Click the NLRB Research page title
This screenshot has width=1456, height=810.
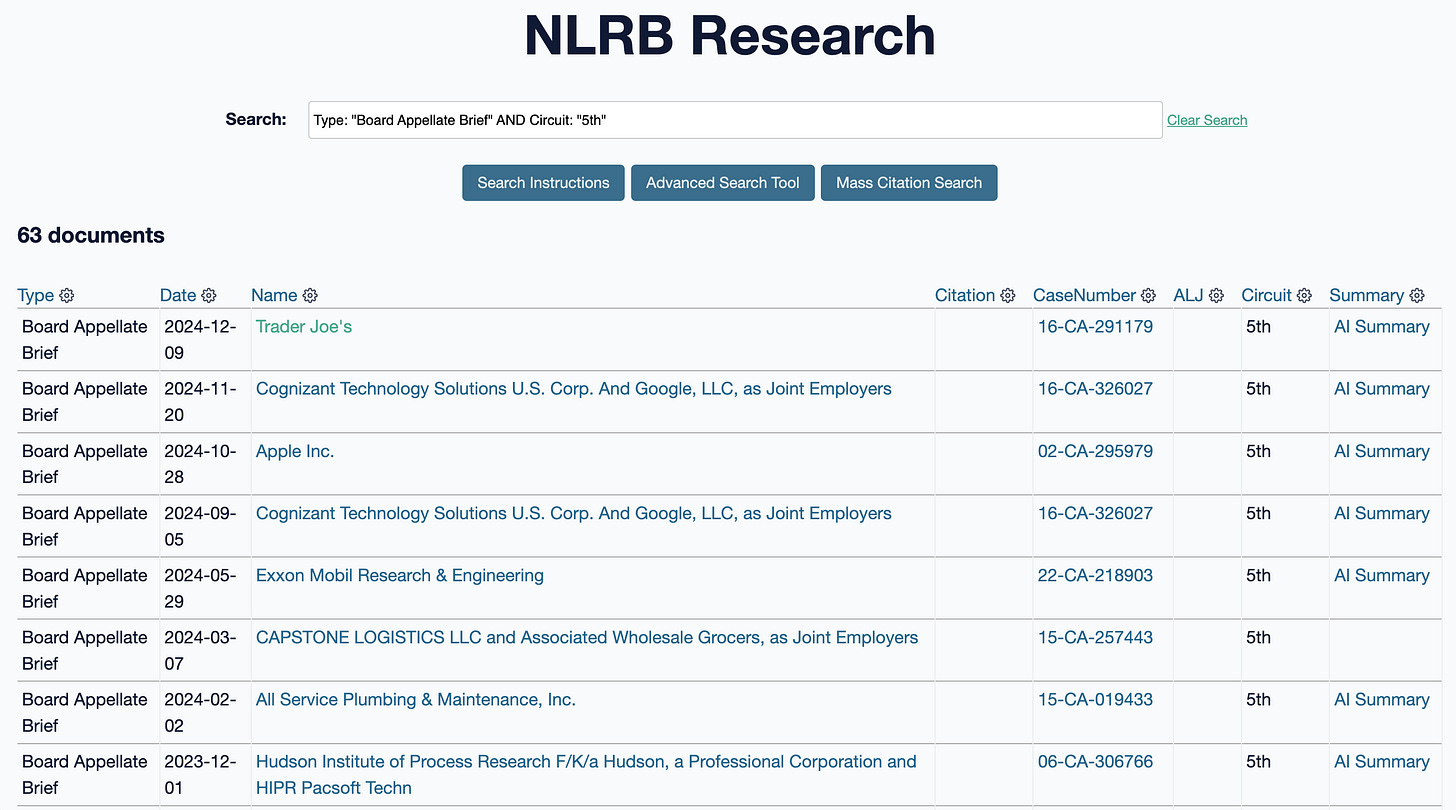tap(729, 35)
